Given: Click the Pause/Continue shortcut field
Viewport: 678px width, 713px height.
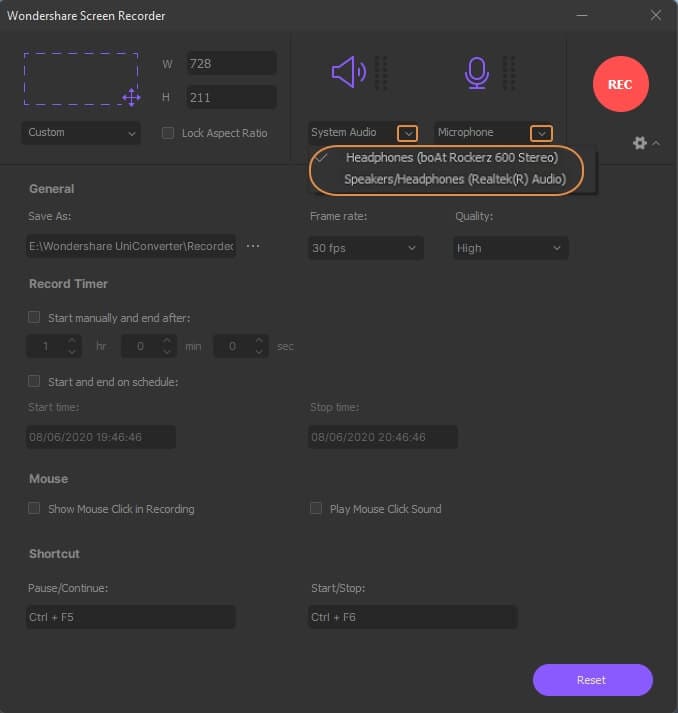Looking at the screenshot, I should [131, 617].
